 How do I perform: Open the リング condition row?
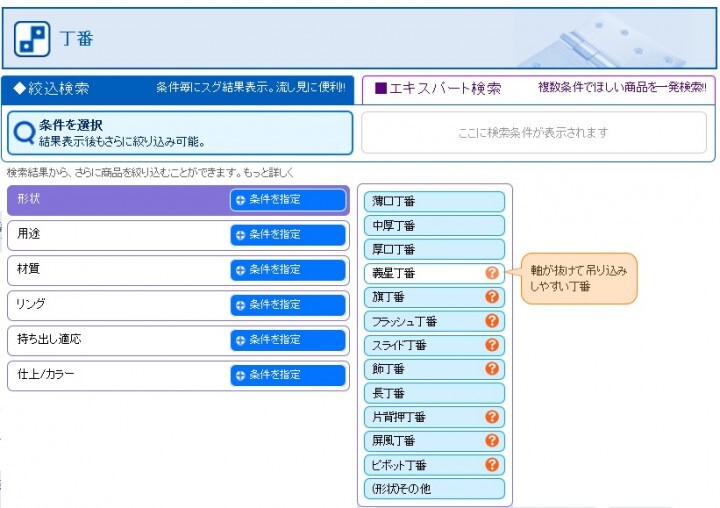[x=178, y=305]
